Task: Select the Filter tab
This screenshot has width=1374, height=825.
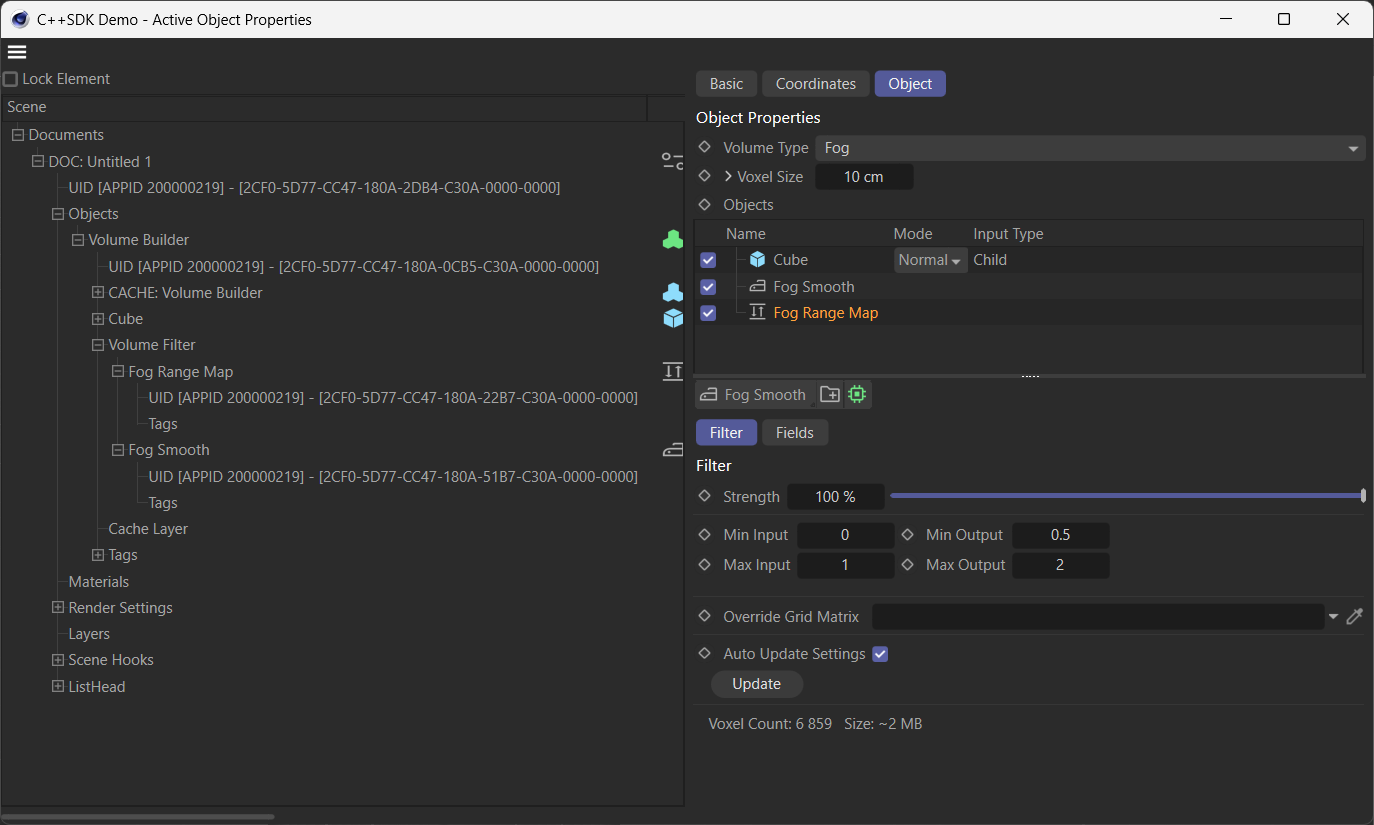Action: point(726,433)
